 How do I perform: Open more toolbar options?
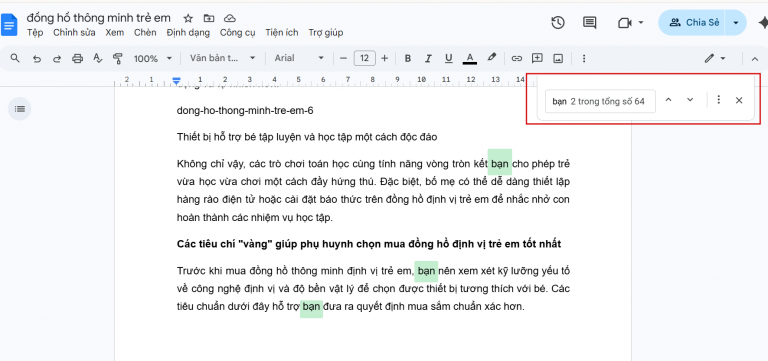pyautogui.click(x=583, y=59)
